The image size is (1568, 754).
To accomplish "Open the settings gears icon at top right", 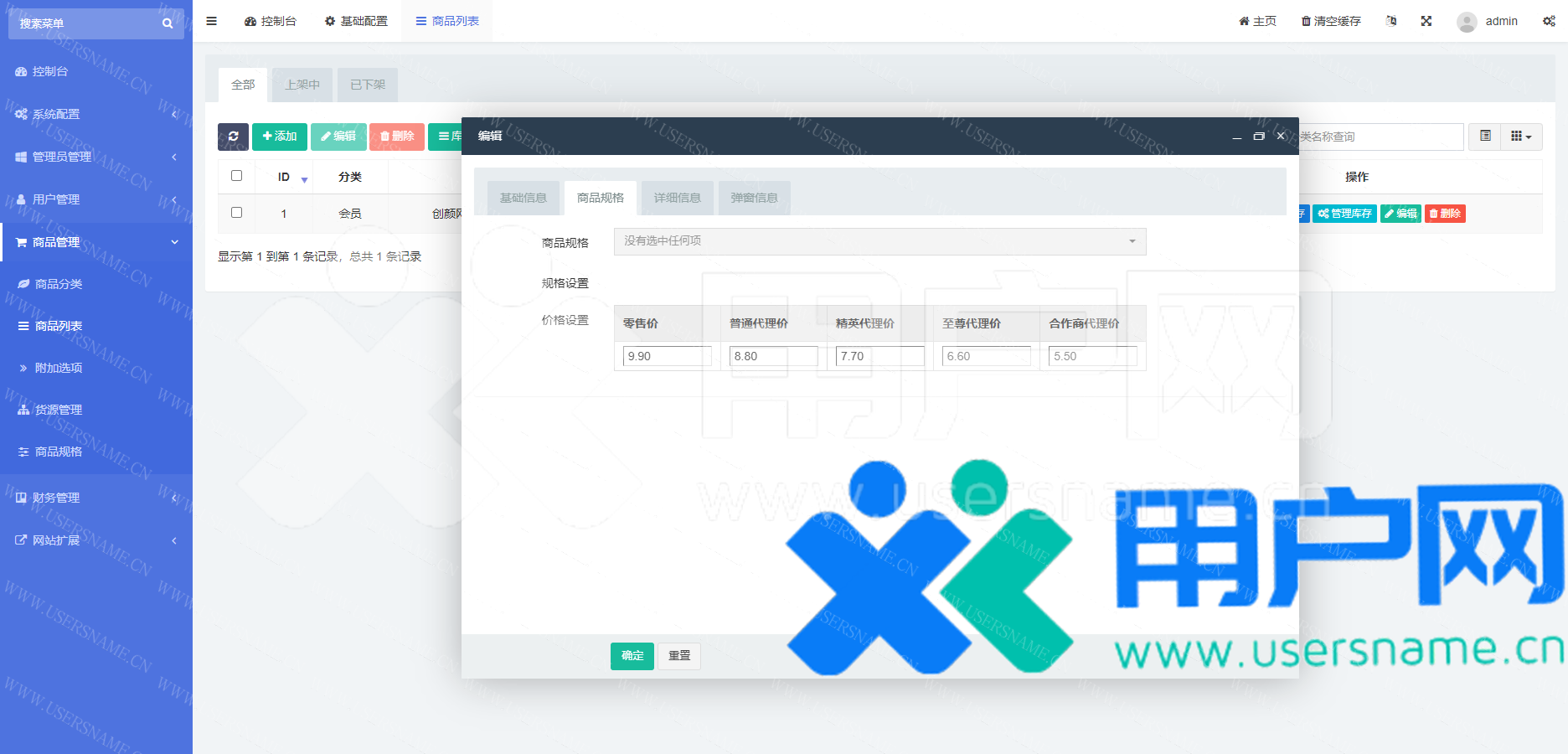I will pos(1549,21).
